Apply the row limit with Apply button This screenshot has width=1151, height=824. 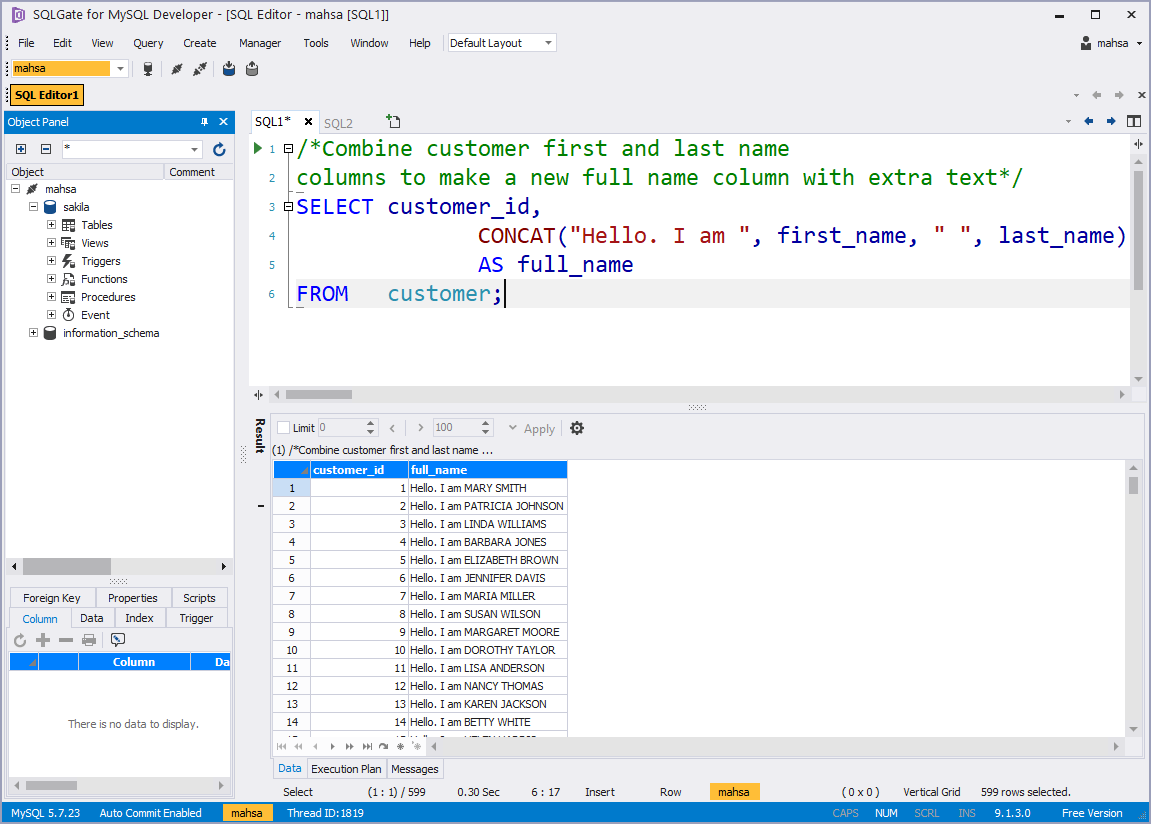point(538,428)
